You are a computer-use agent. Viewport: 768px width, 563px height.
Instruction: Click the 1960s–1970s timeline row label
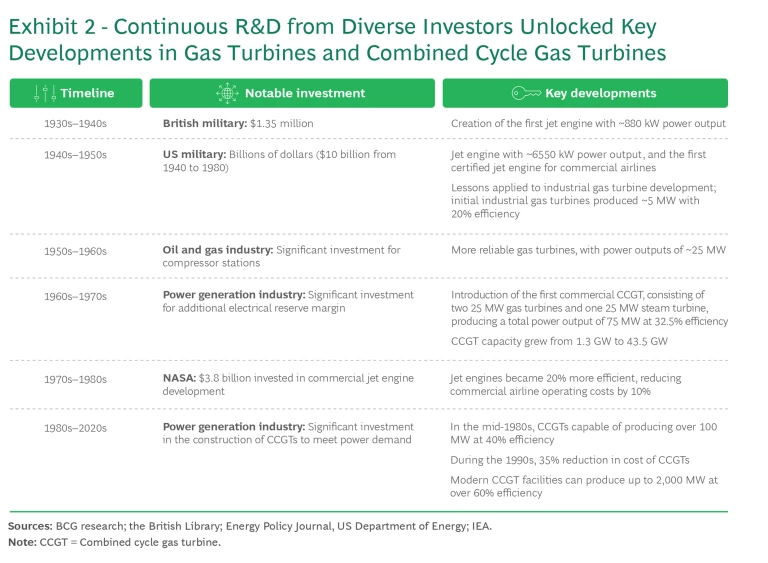point(76,295)
